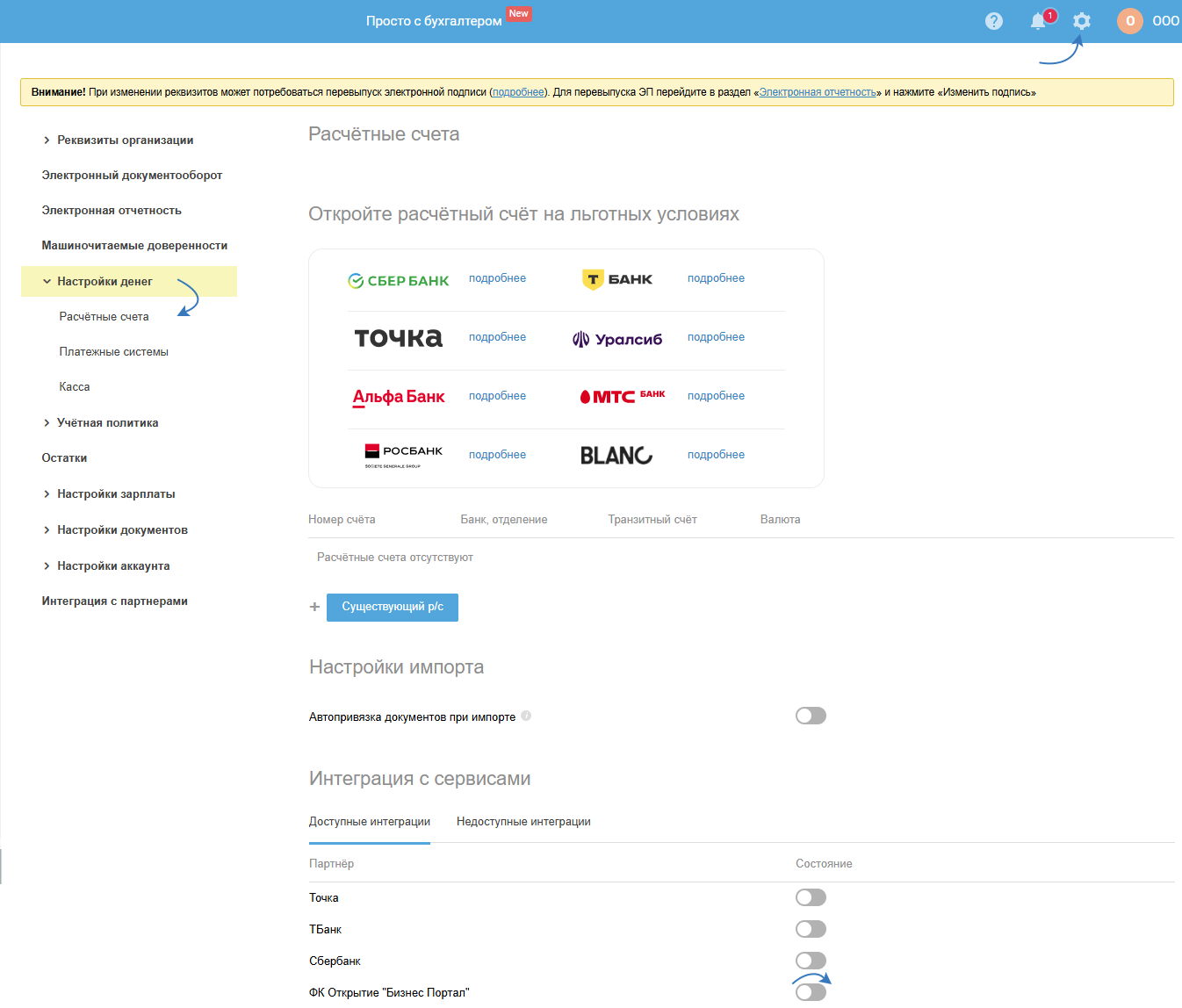Viewport: 1182px width, 1008px height.
Task: Click подробнее next to T-Bank
Action: pyautogui.click(x=716, y=278)
